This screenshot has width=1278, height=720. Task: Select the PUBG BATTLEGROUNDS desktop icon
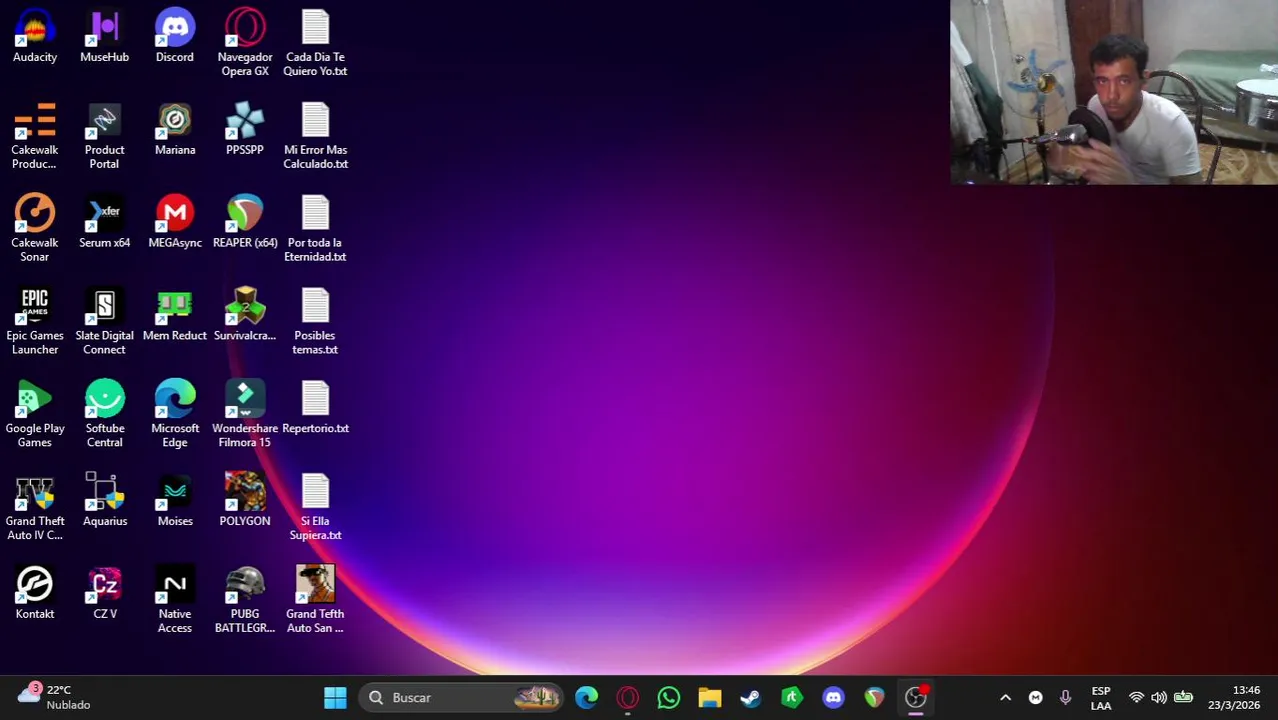[245, 601]
